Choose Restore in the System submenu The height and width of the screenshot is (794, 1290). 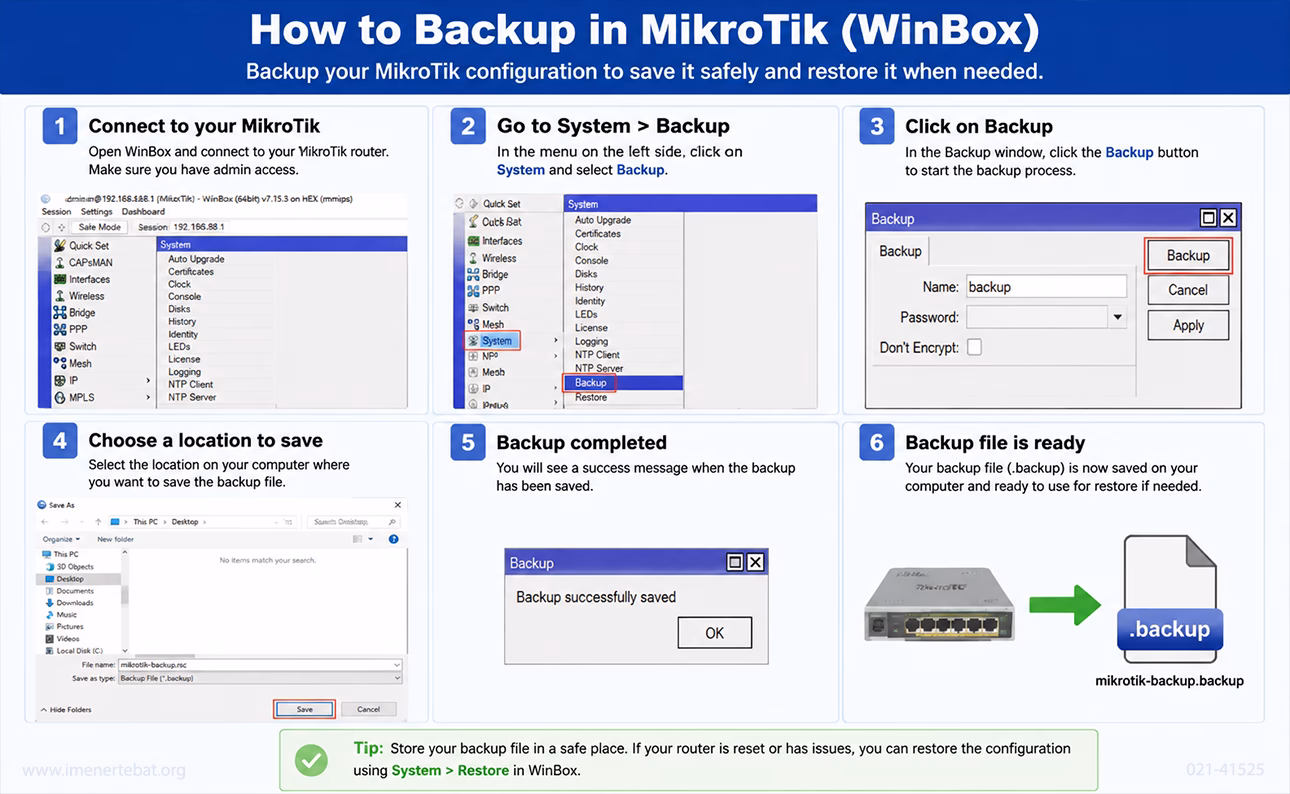591,397
